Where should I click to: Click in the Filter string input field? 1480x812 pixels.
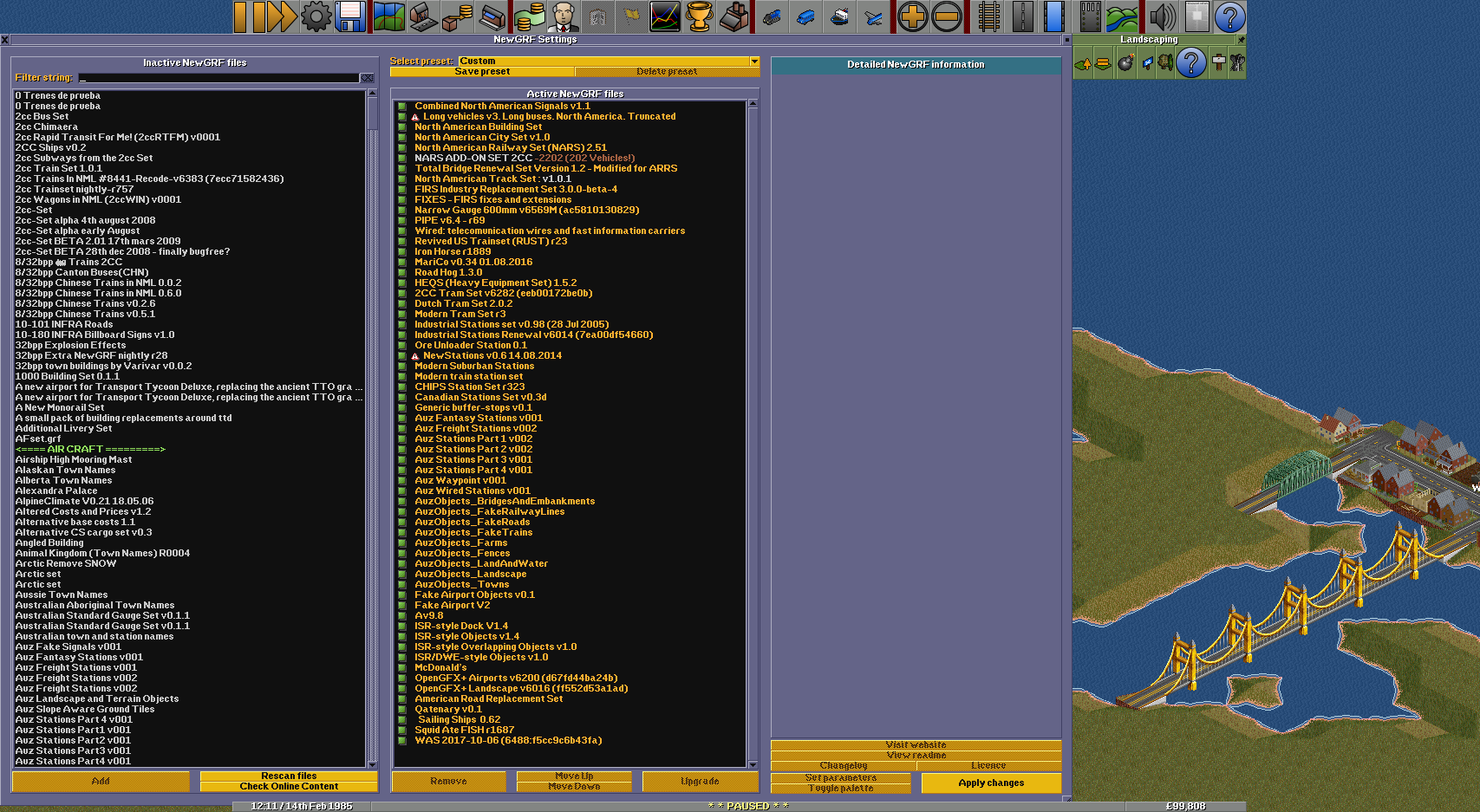pos(218,78)
